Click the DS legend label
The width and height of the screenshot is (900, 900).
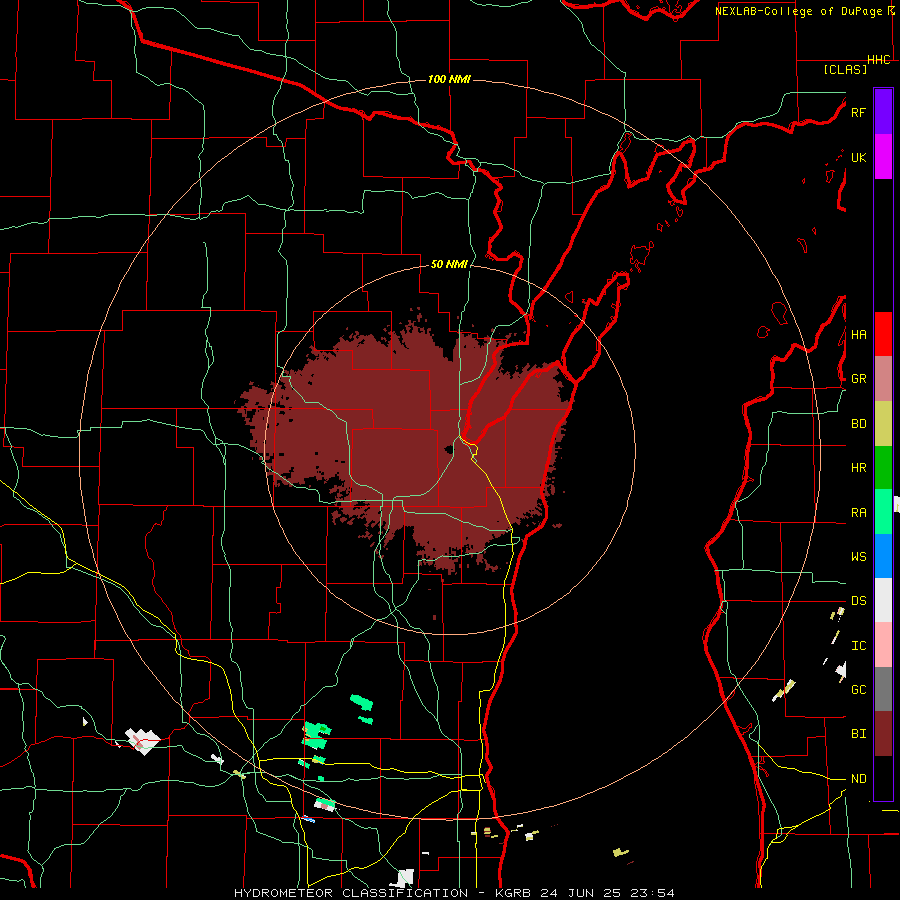859,601
